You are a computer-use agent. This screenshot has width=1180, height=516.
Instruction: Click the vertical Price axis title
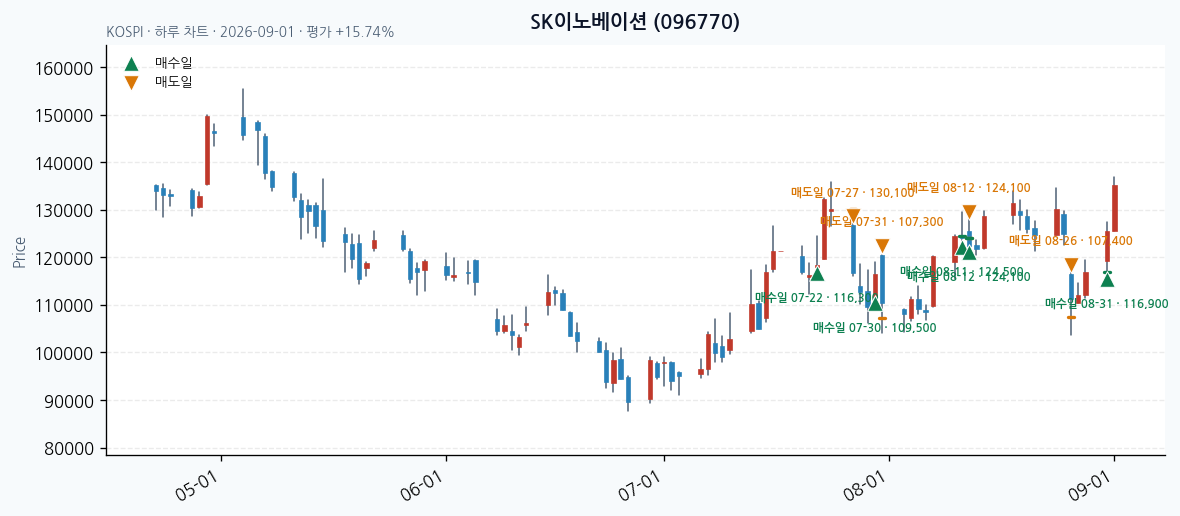click(x=19, y=252)
